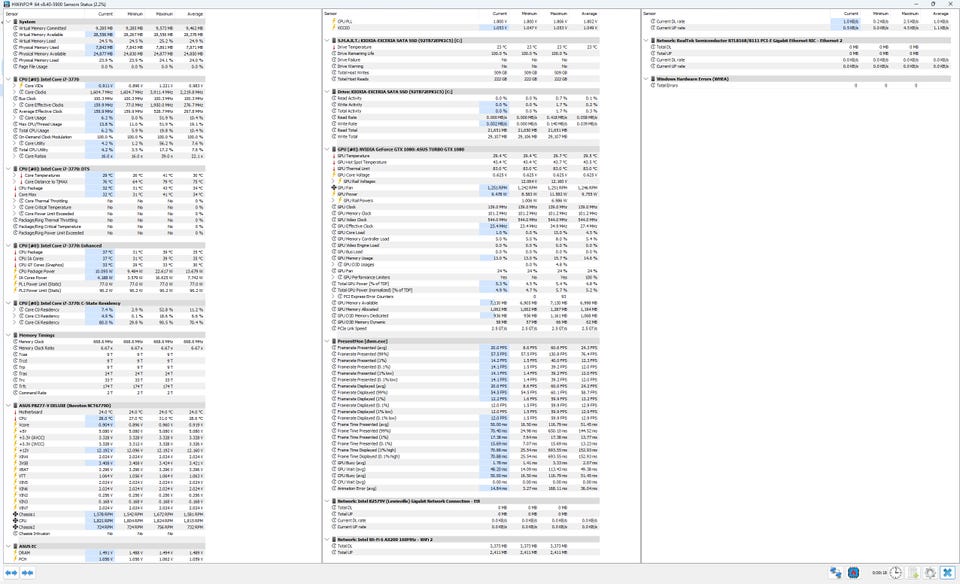Click the lightning icon beside +12V
Viewport: 960px width, 584px height.
click(x=15, y=451)
